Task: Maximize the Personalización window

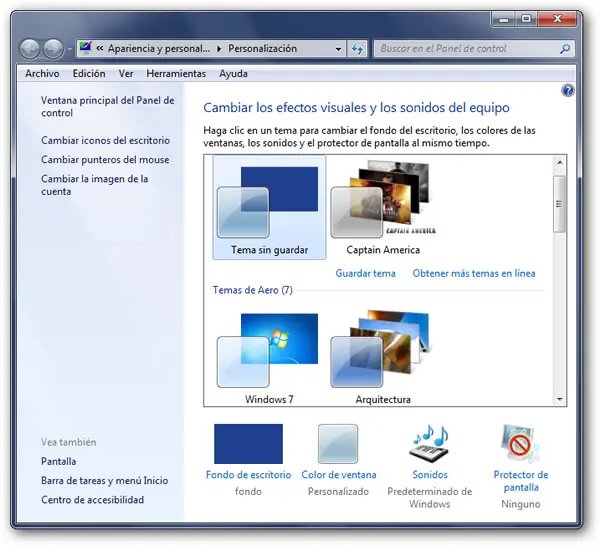Action: 527,19
